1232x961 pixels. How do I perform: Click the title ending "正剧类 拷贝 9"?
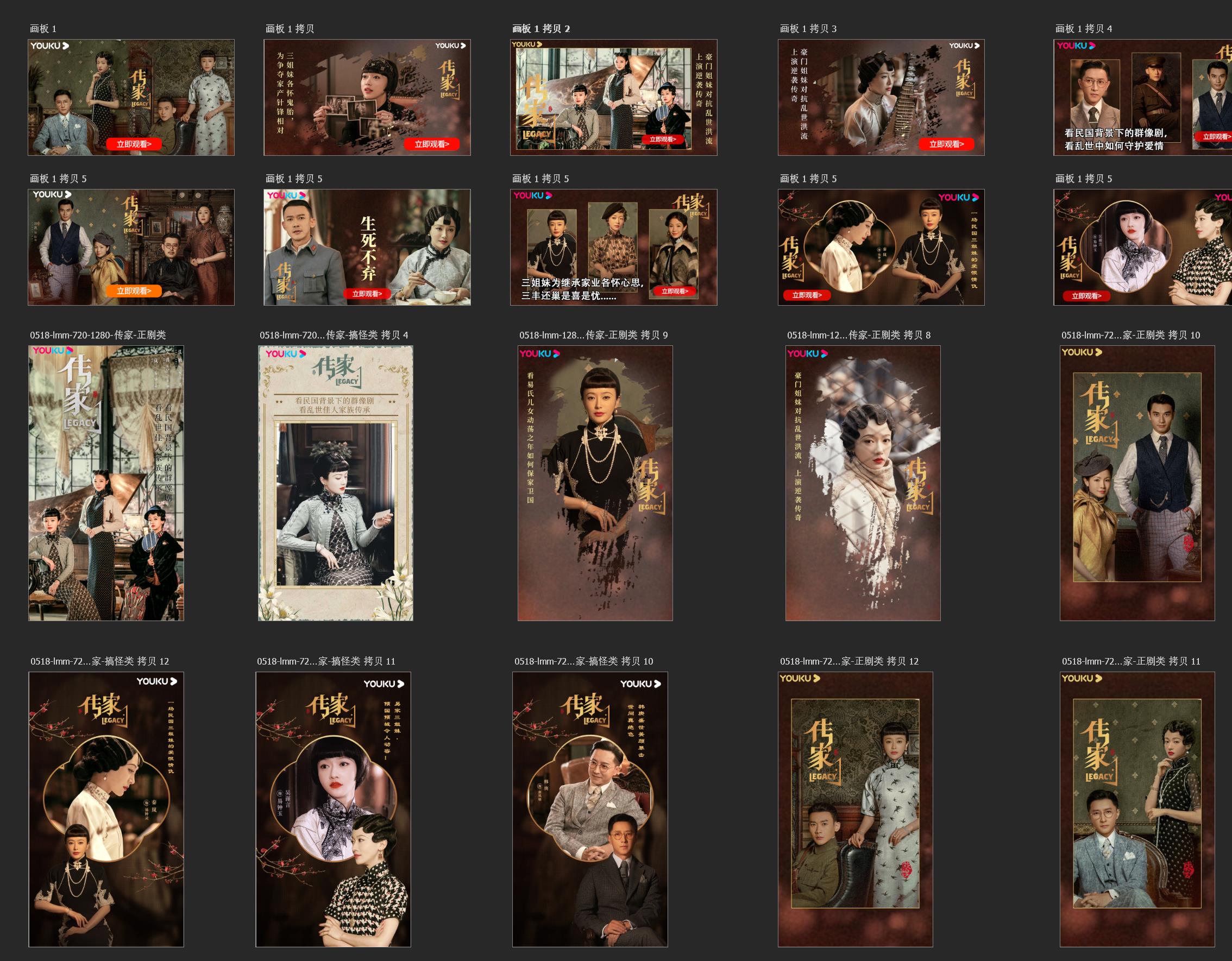[x=593, y=335]
